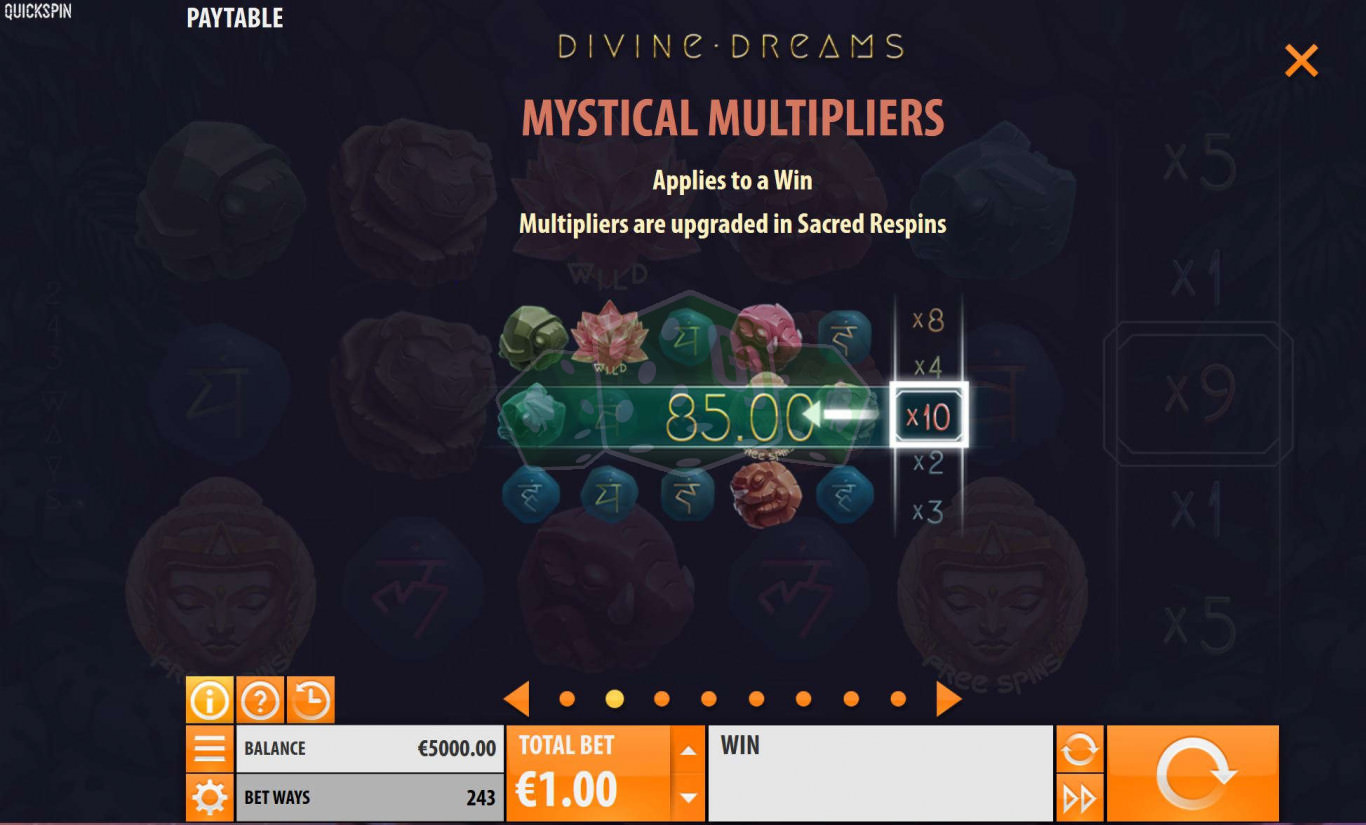
Task: Go to previous paytable page arrow
Action: click(516, 699)
